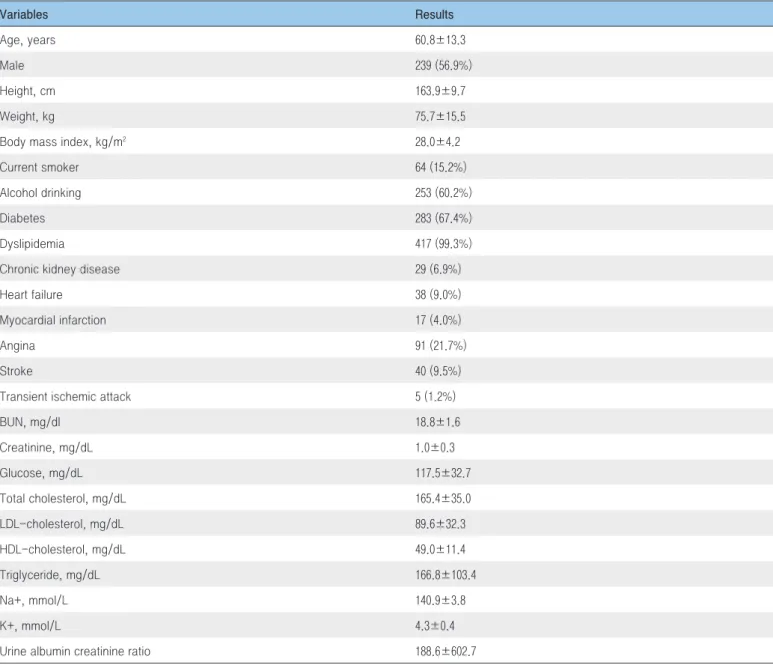
Task: Click the 'Myocardial infarction' label
Action: (53, 320)
